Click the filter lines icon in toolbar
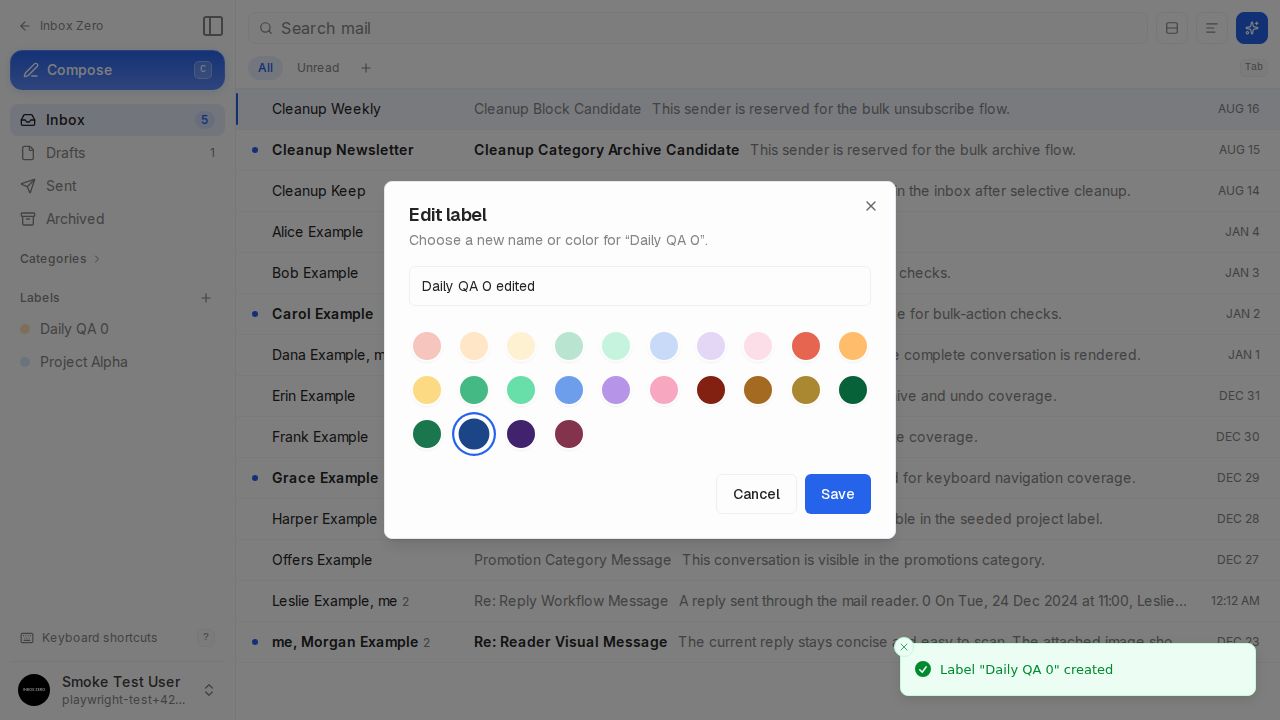Image resolution: width=1280 pixels, height=720 pixels. click(x=1212, y=28)
